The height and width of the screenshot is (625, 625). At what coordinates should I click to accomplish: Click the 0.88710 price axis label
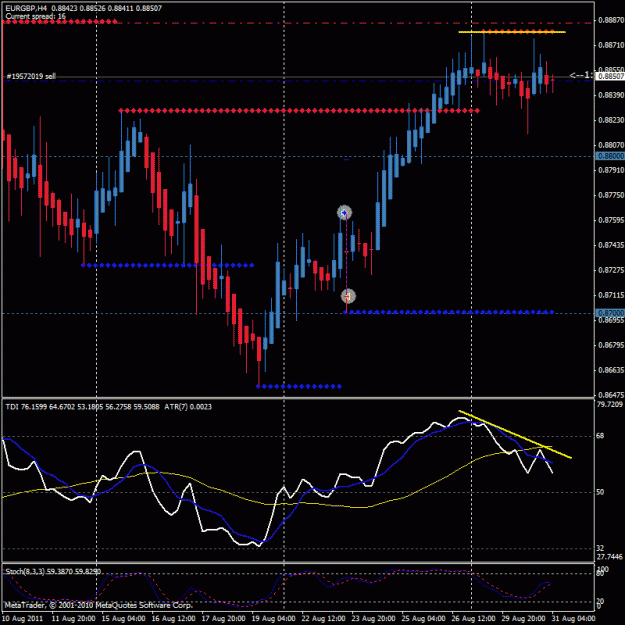(x=611, y=45)
